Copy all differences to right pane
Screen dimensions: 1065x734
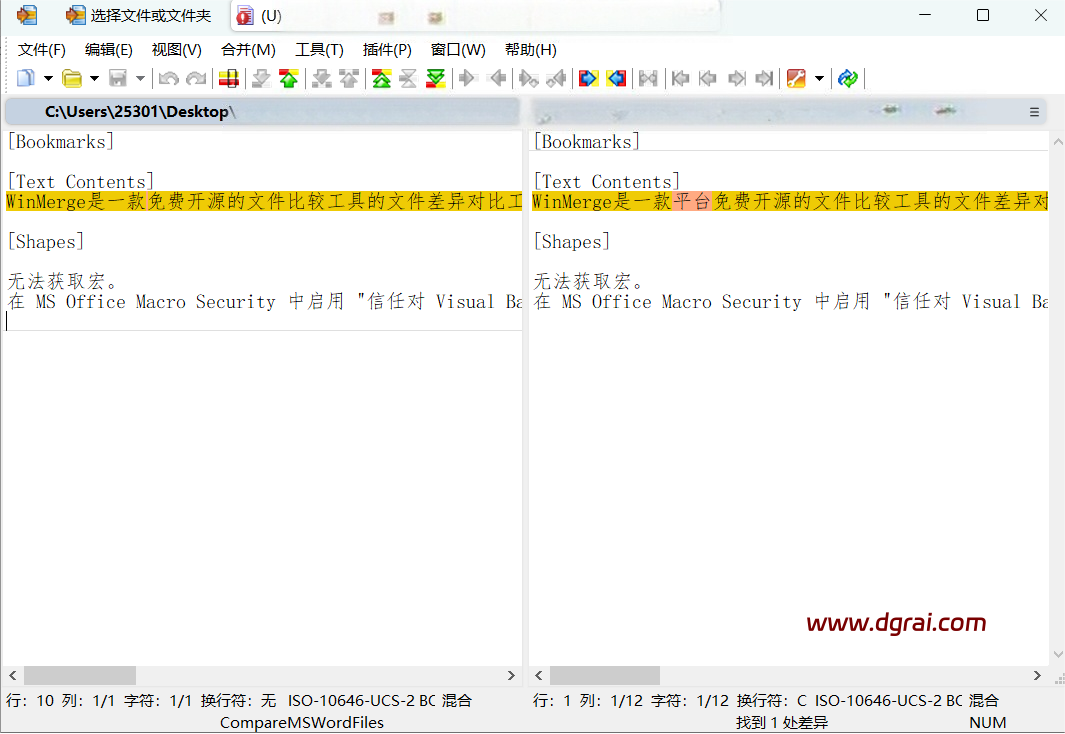(588, 78)
